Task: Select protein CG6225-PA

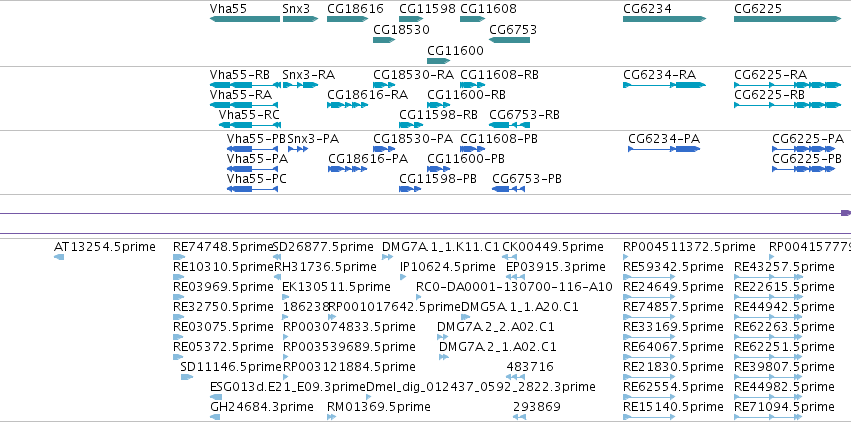Action: pos(803,149)
